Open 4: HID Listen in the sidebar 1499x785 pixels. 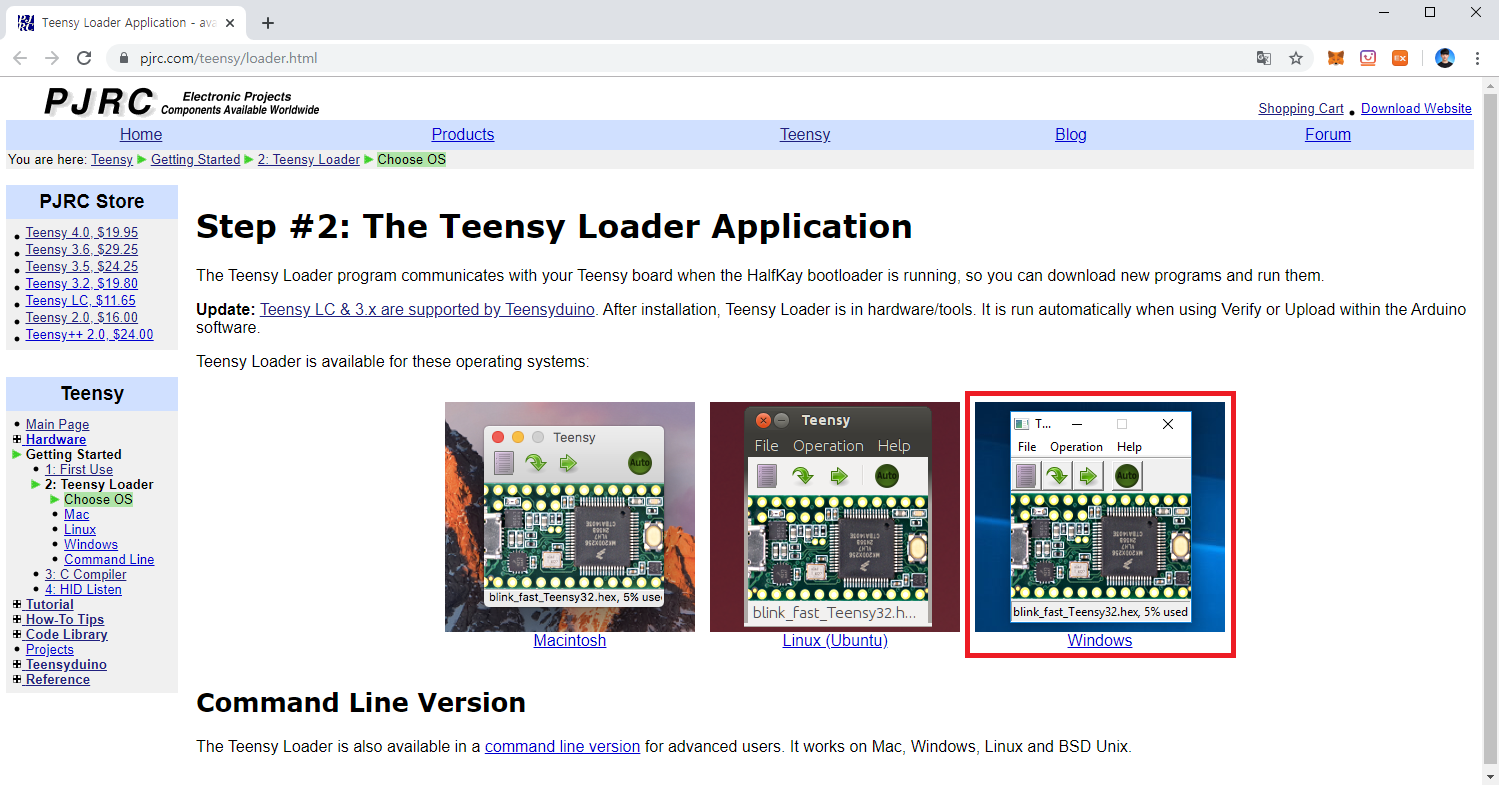(x=83, y=589)
